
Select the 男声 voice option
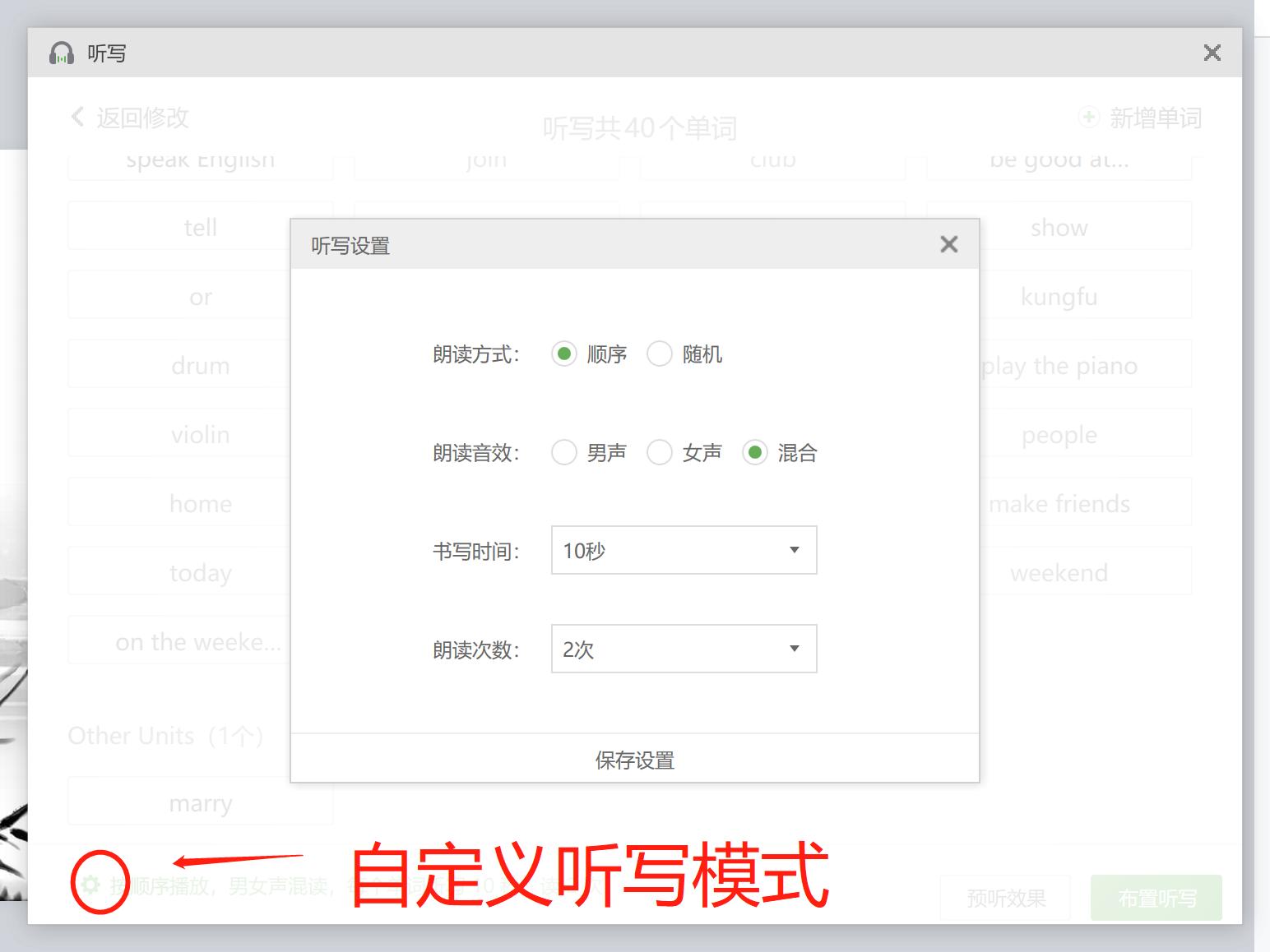pos(564,452)
